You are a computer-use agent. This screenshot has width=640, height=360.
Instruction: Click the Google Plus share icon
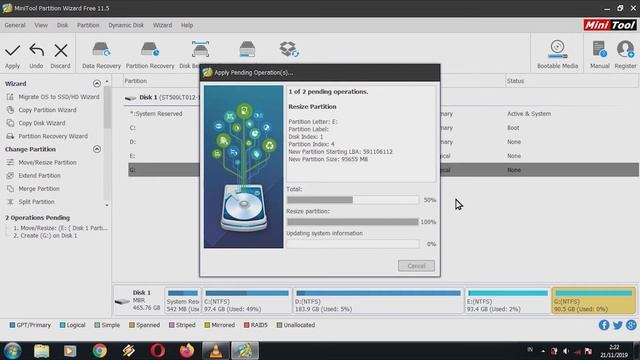pyautogui.click(x=631, y=325)
